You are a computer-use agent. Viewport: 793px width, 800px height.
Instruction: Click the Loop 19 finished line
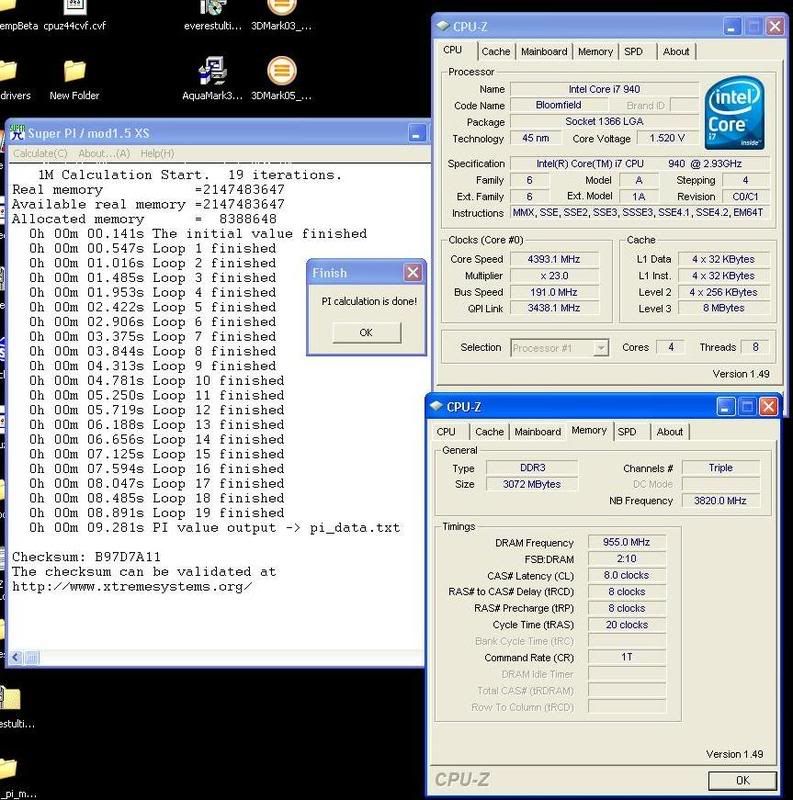[x=157, y=513]
